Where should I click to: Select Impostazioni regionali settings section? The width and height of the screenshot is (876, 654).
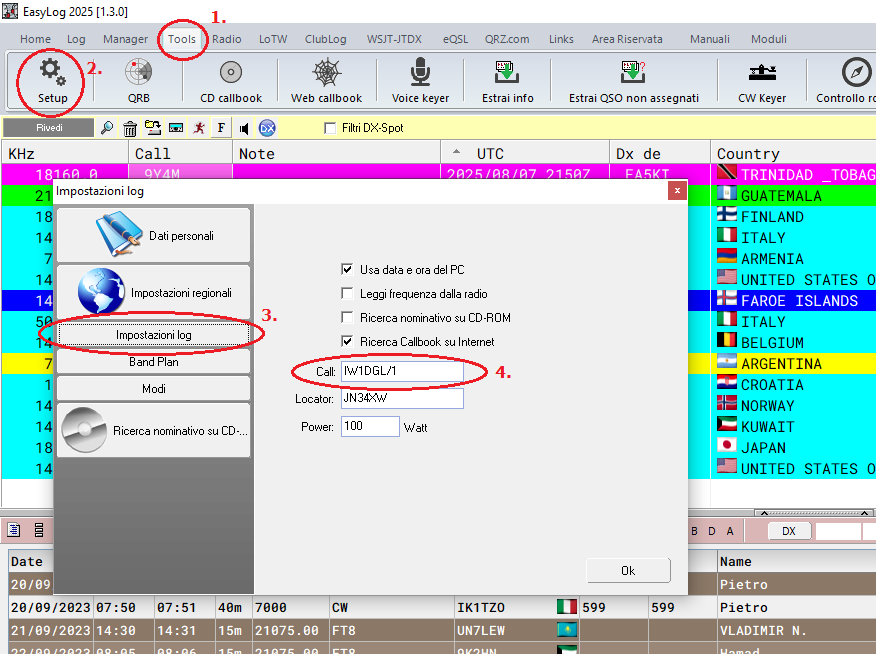tap(154, 292)
